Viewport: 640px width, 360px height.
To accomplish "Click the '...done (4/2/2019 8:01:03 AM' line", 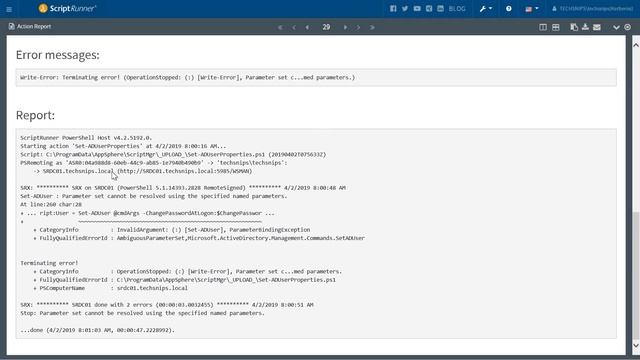I will (x=97, y=330).
